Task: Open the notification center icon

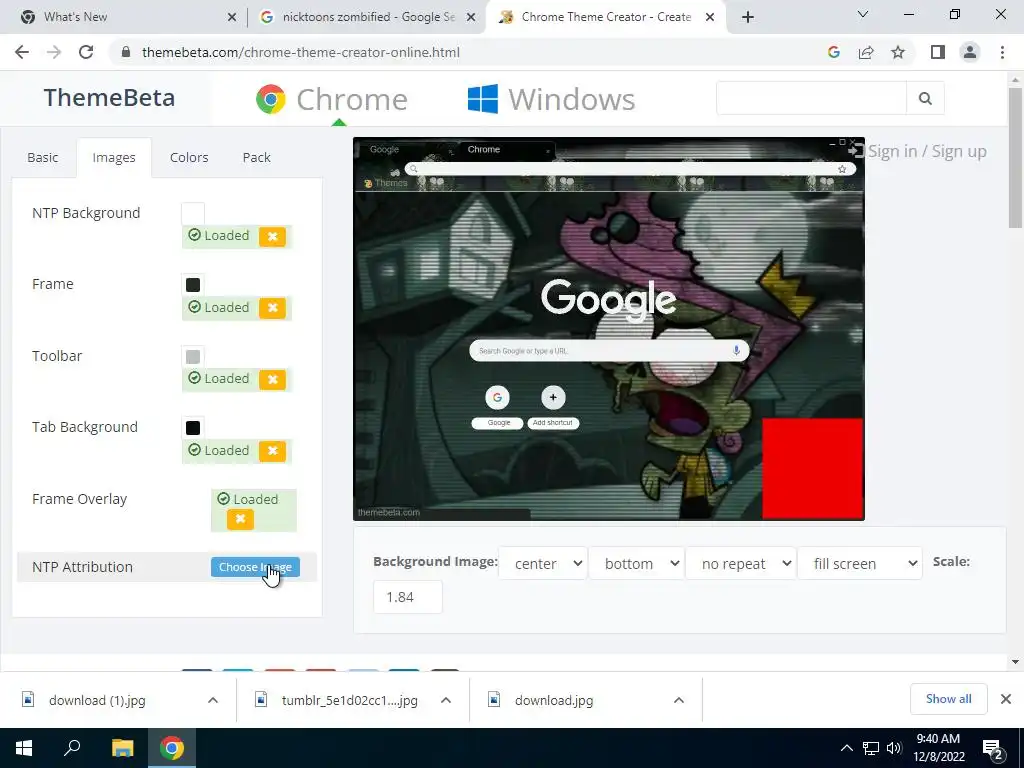Action: point(993,748)
